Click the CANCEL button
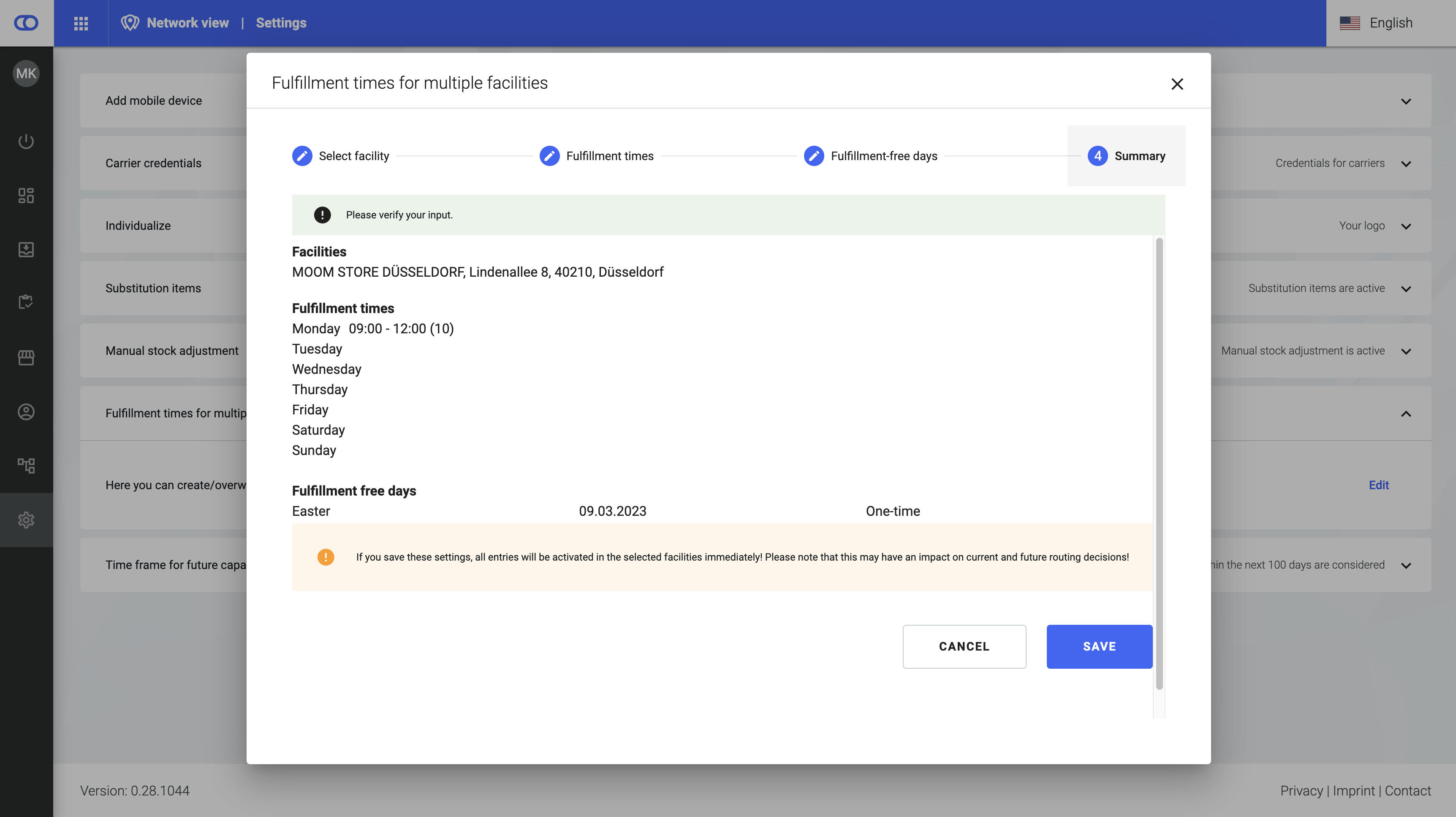 (964, 646)
